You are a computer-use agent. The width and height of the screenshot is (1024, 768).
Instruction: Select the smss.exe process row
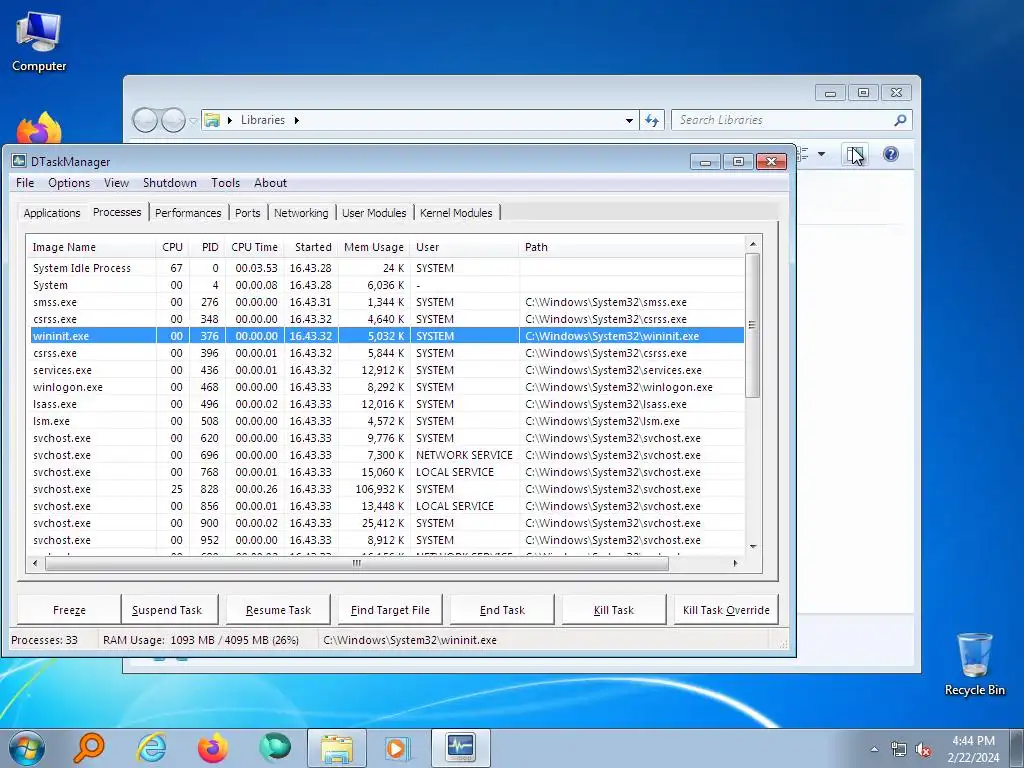pyautogui.click(x=387, y=302)
